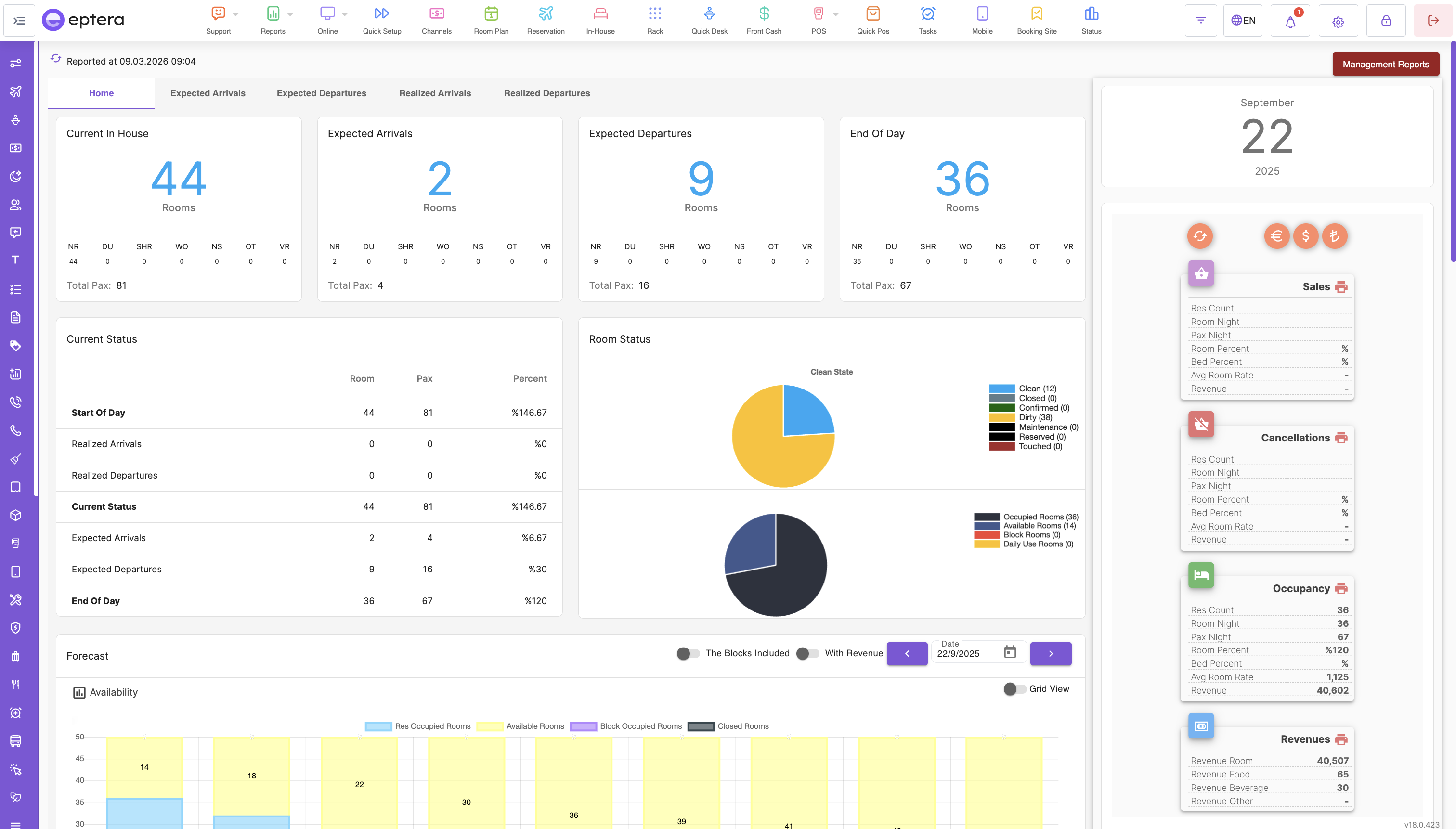The image size is (1456, 829).
Task: Toggle Available Rooms legend series in Forecast
Action: (520, 726)
